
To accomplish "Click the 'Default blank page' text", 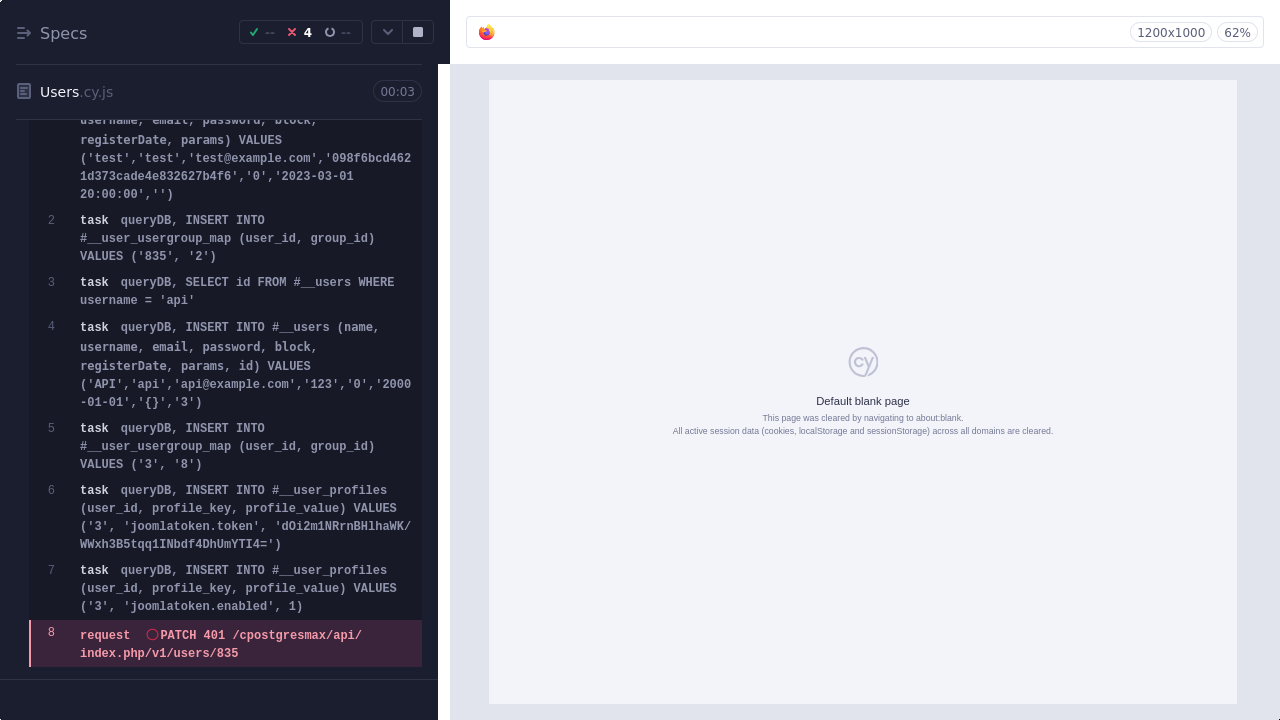I will point(863,401).
